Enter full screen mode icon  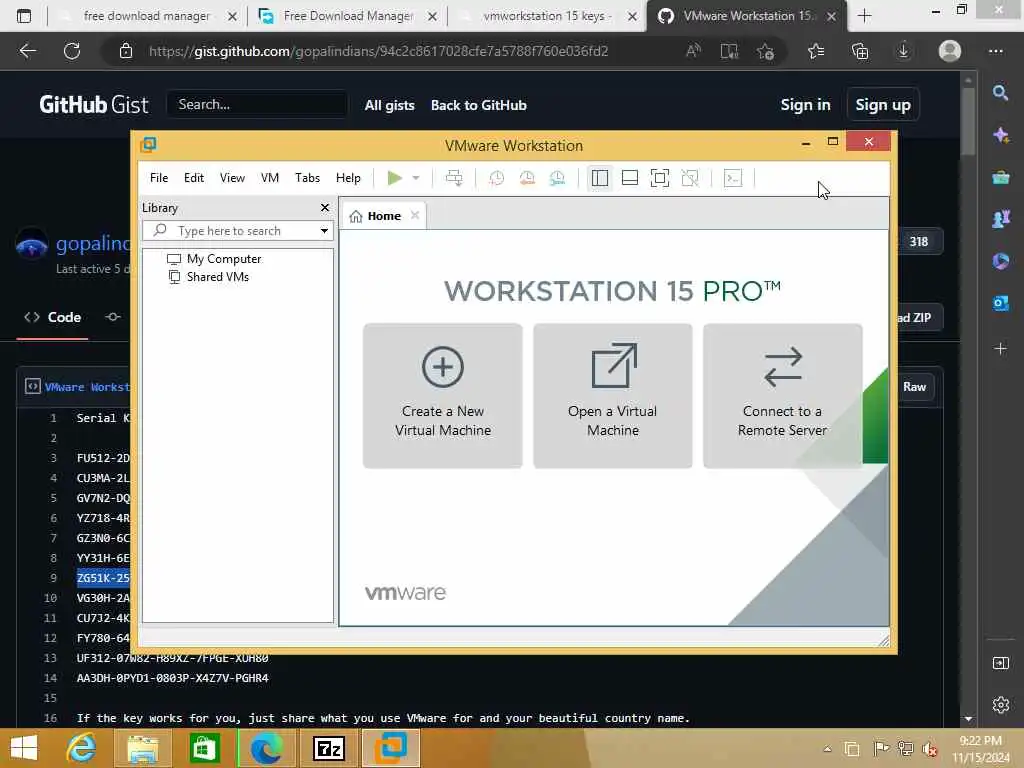(x=660, y=178)
